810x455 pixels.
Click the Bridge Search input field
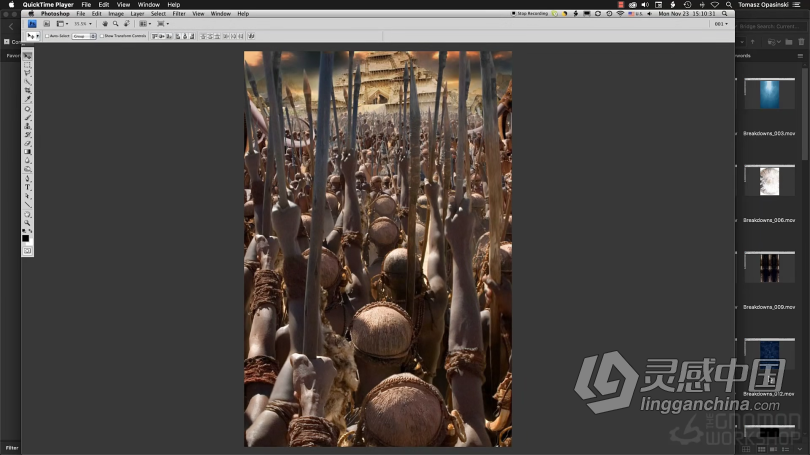[x=769, y=26]
